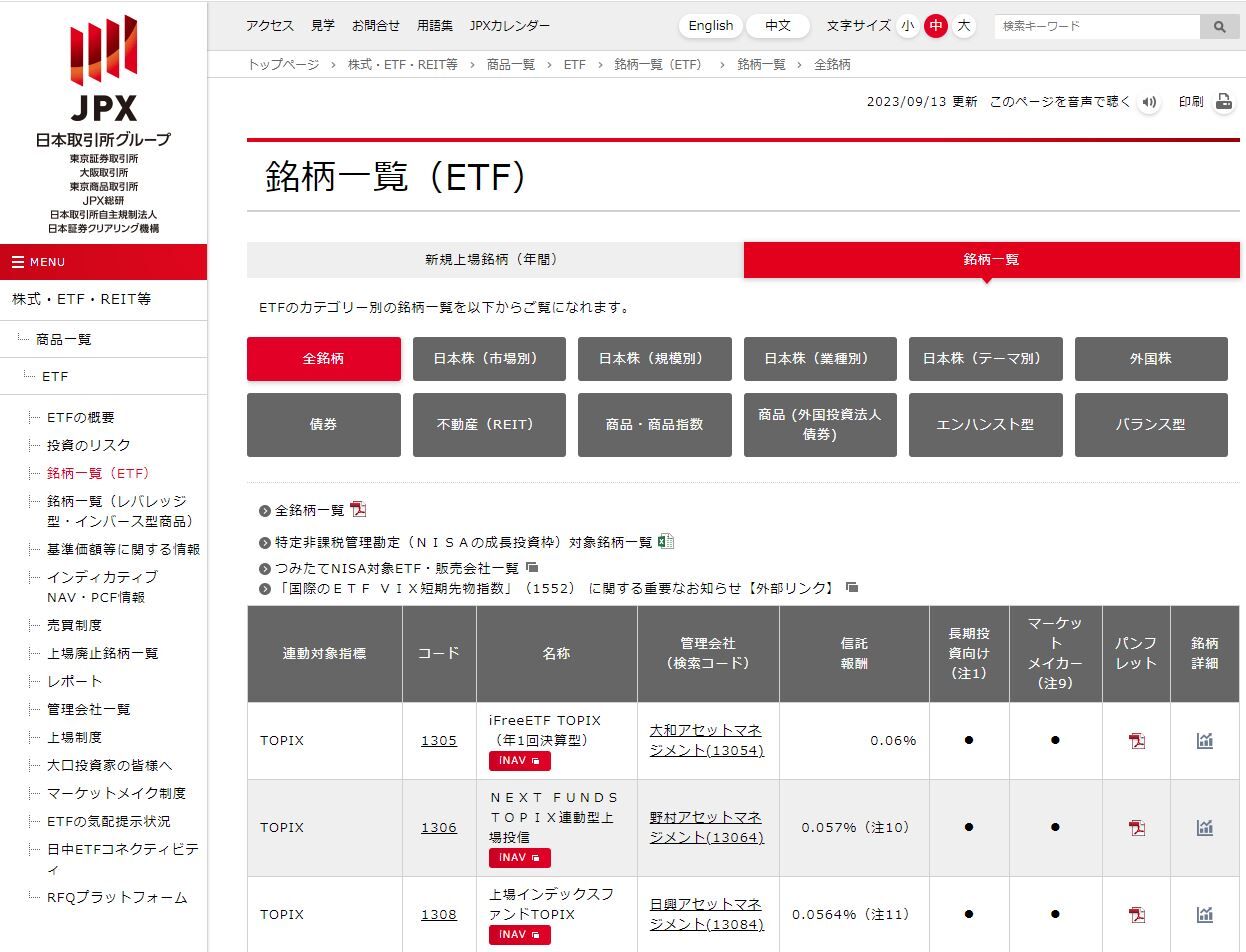This screenshot has height=952, width=1246.
Task: Open the NISA成長投資枠 Excel file icon
Action: click(666, 541)
